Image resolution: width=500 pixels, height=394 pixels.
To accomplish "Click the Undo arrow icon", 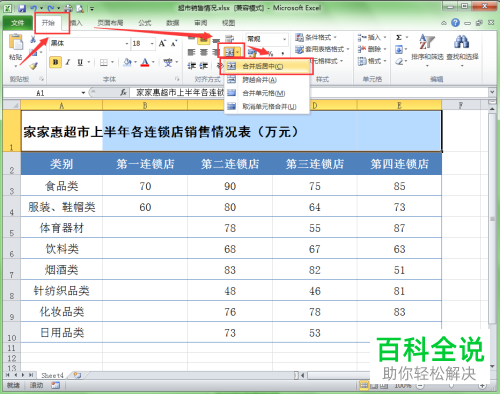I will 34,8.
